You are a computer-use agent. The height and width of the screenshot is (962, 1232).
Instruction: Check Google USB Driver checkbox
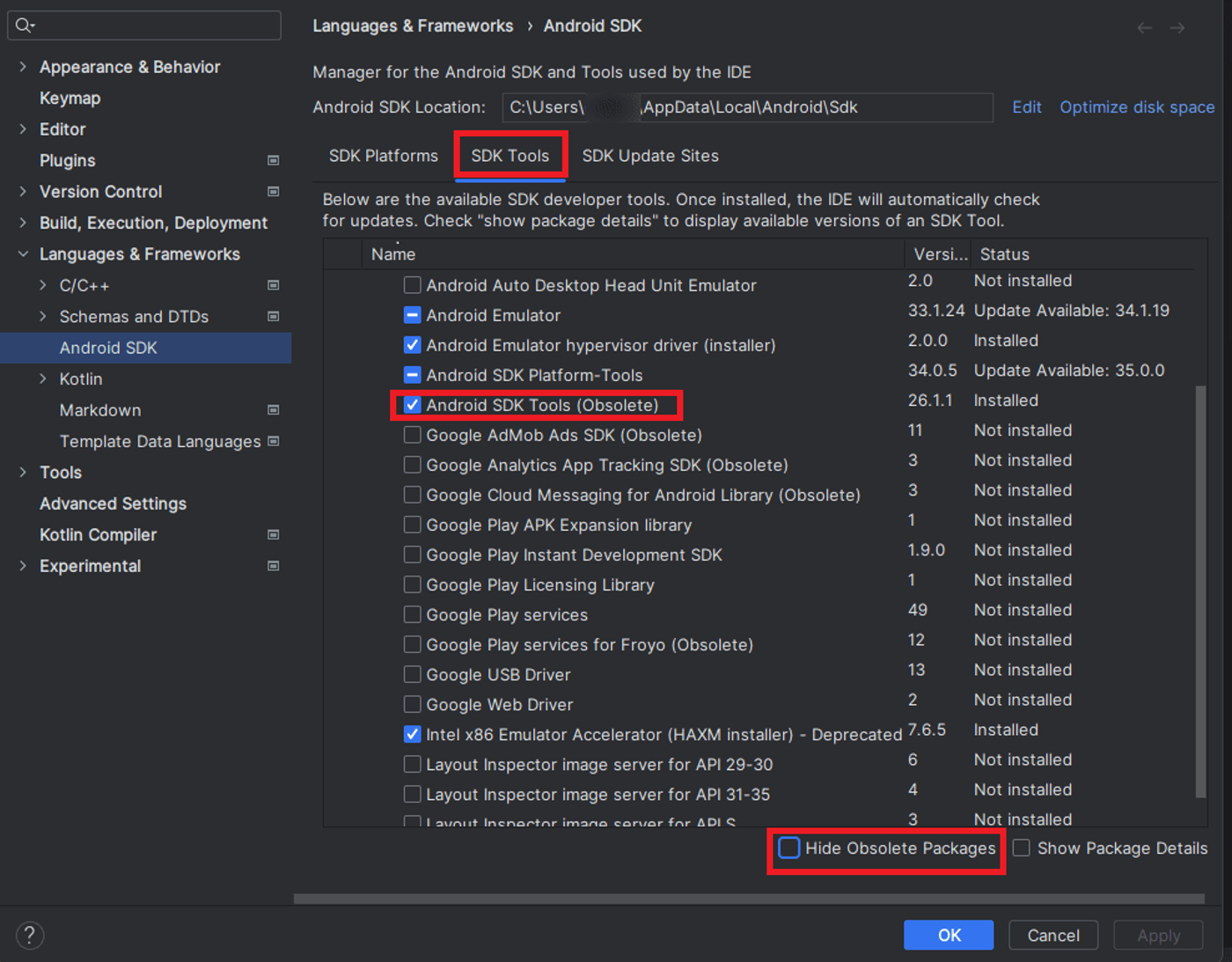pos(412,674)
